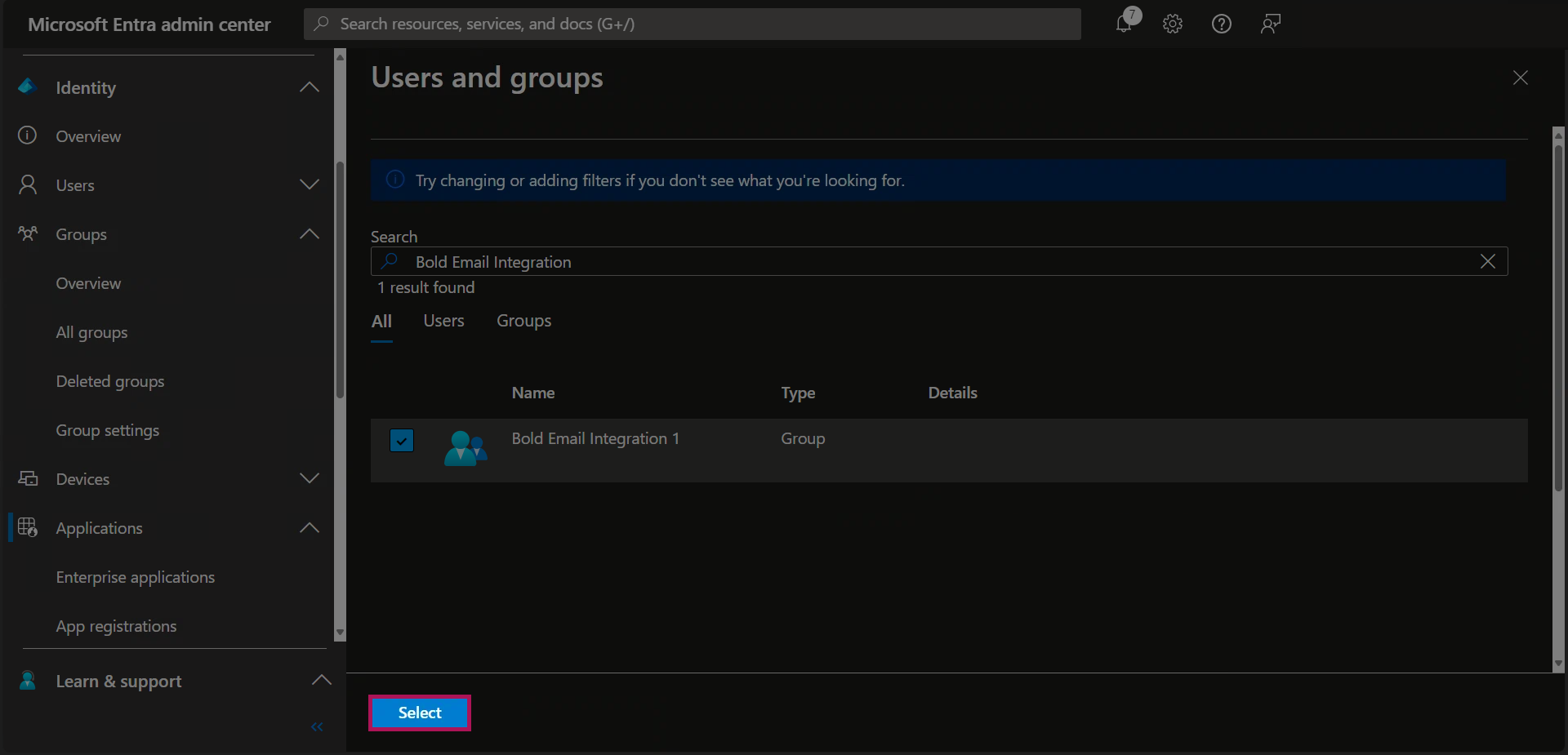Viewport: 1568px width, 755px height.
Task: Collapse the Applications section chevron
Action: click(310, 528)
